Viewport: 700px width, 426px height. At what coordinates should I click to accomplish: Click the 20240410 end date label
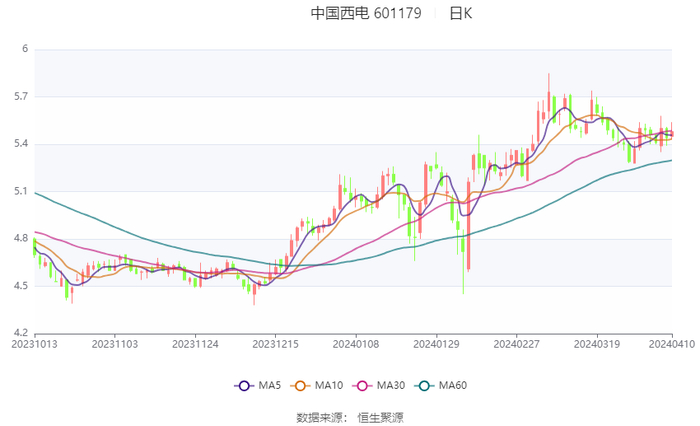(672, 343)
